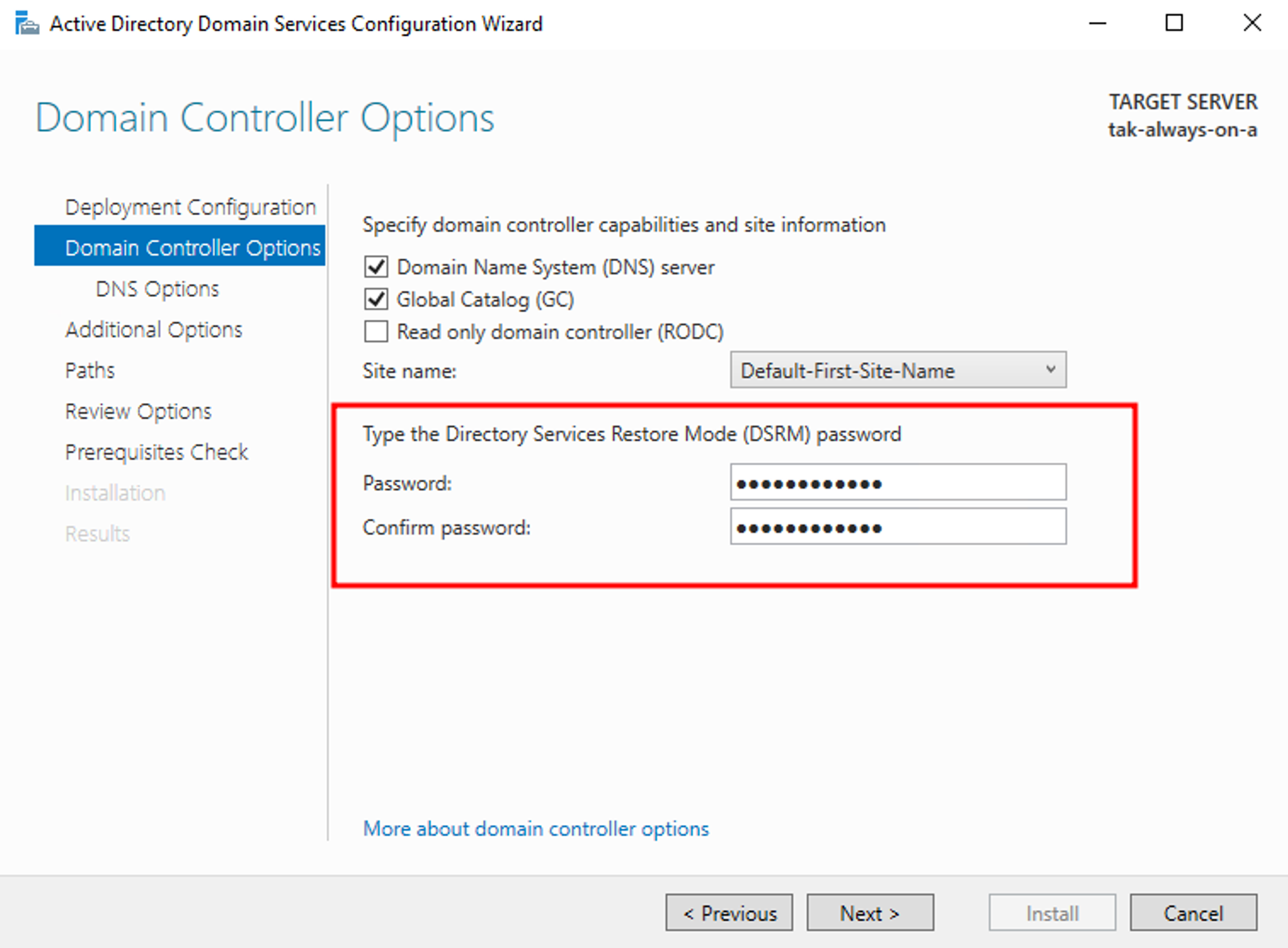
Task: Select DNS Options in sidebar
Action: [x=157, y=289]
